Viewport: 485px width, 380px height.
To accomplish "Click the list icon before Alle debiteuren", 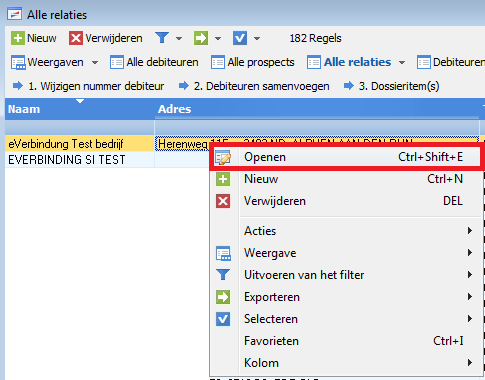I will point(117,62).
